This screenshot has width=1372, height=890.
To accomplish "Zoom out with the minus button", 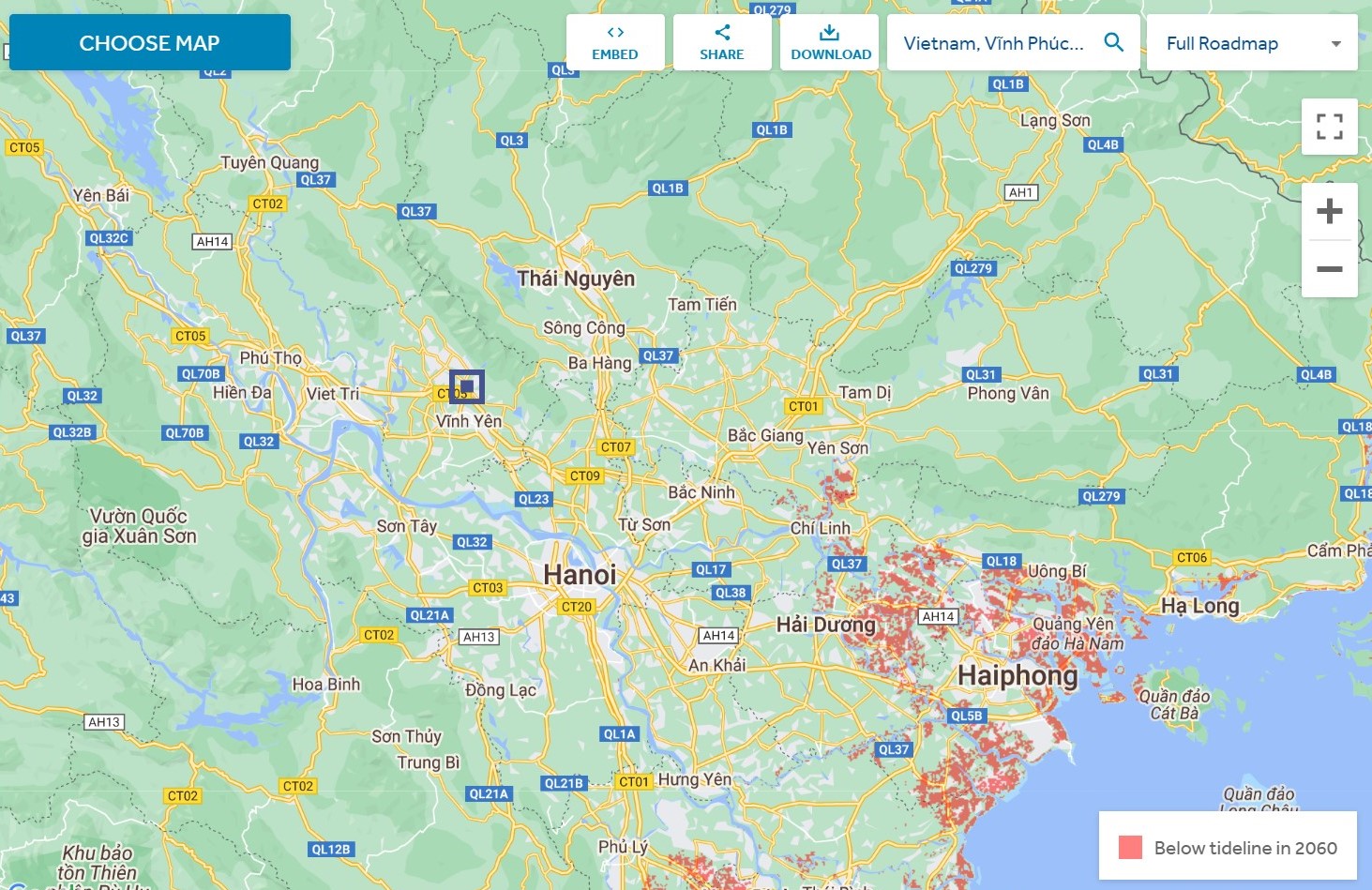I will (x=1330, y=269).
